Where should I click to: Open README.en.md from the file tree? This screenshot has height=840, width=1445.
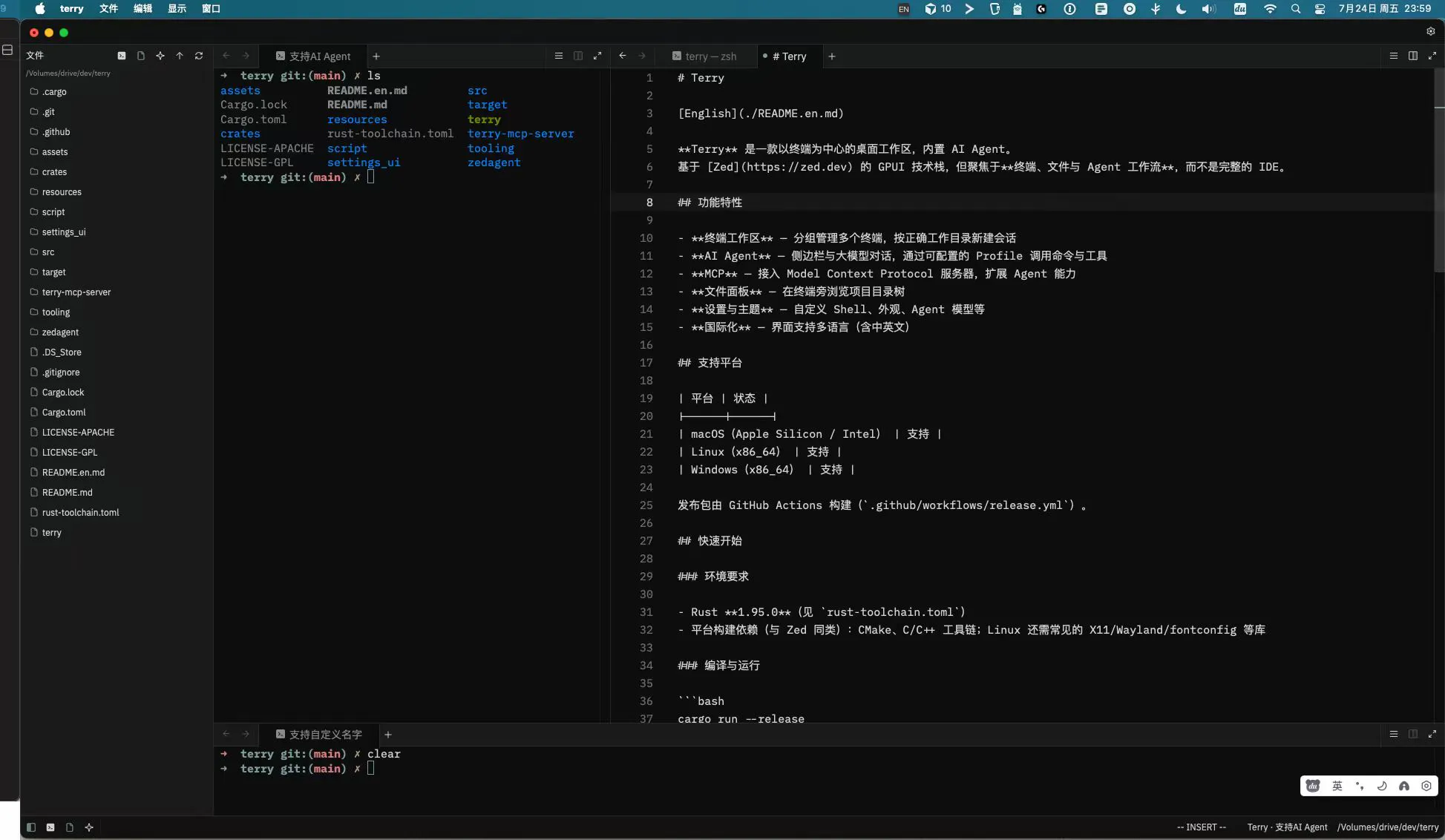(x=117, y=473)
